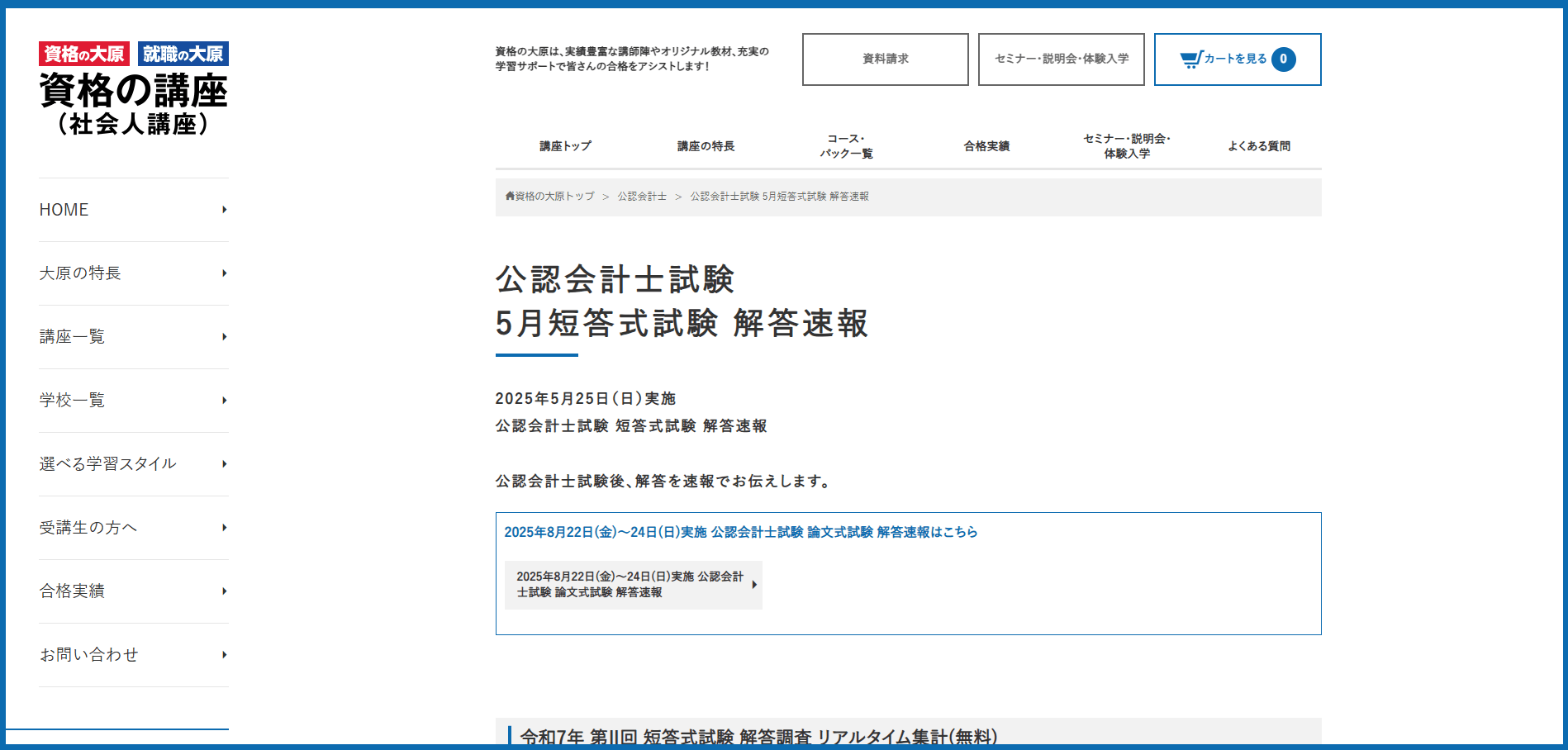Click the 公認会計士 breadcrumb link
1568x750 pixels.
(643, 197)
